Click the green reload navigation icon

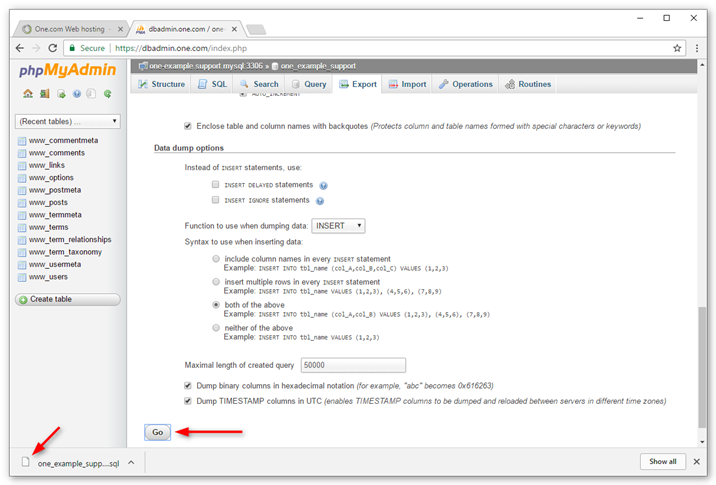pyautogui.click(x=108, y=94)
